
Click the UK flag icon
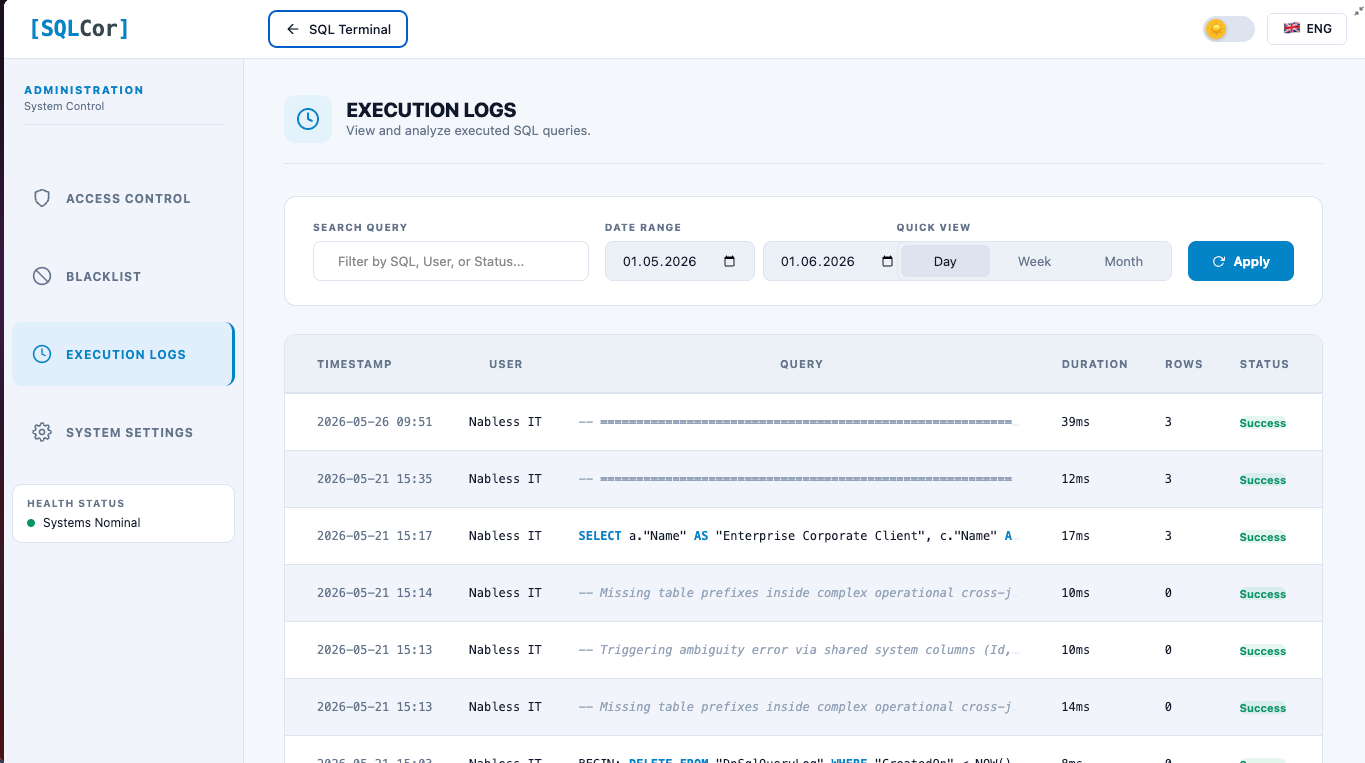(1291, 29)
